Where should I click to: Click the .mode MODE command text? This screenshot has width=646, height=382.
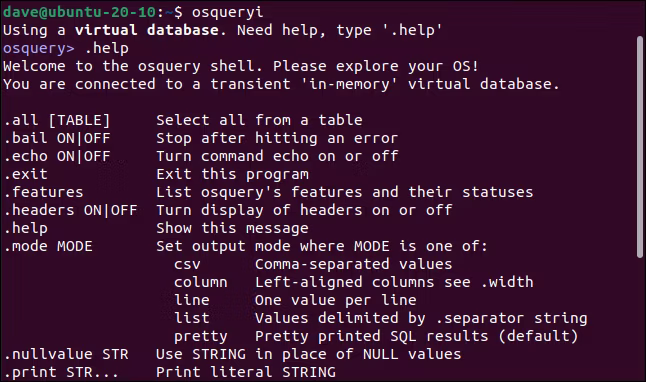click(x=48, y=246)
